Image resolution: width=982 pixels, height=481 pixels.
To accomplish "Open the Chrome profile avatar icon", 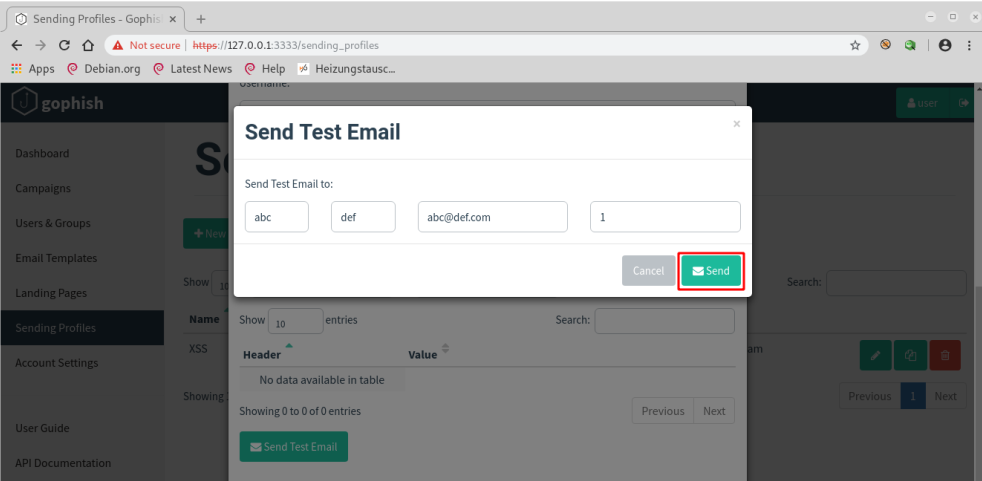I will [x=945, y=45].
